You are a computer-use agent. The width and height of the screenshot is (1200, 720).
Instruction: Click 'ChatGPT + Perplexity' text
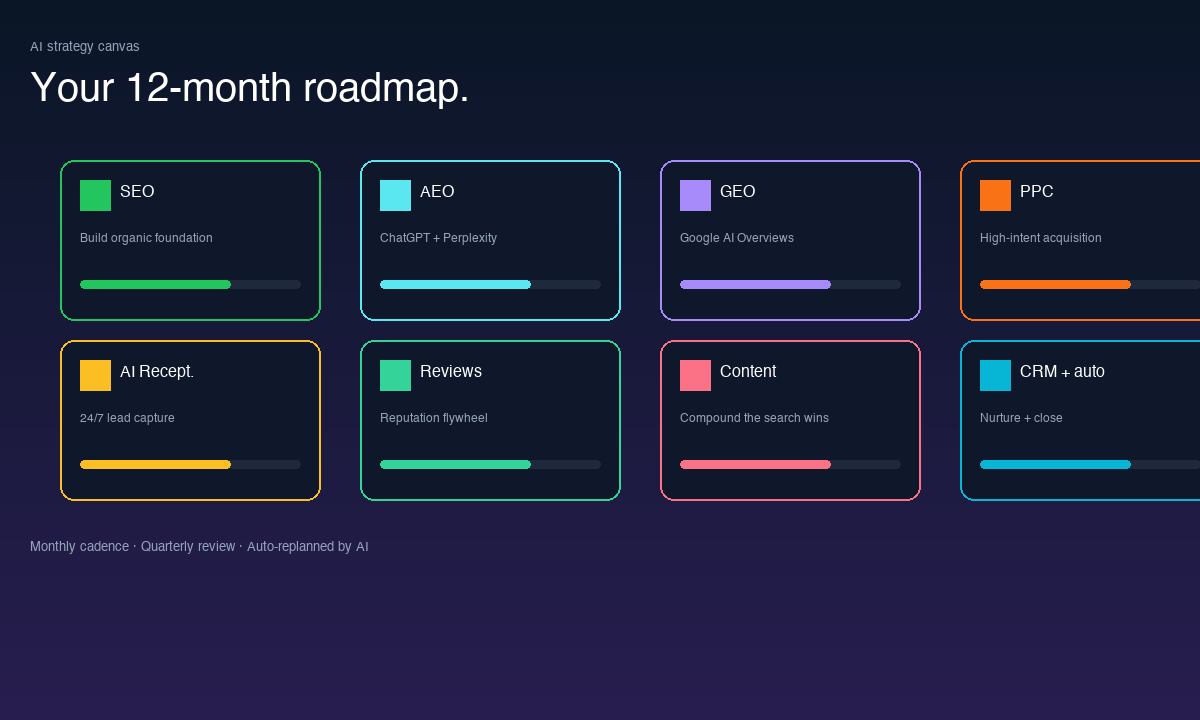point(438,238)
